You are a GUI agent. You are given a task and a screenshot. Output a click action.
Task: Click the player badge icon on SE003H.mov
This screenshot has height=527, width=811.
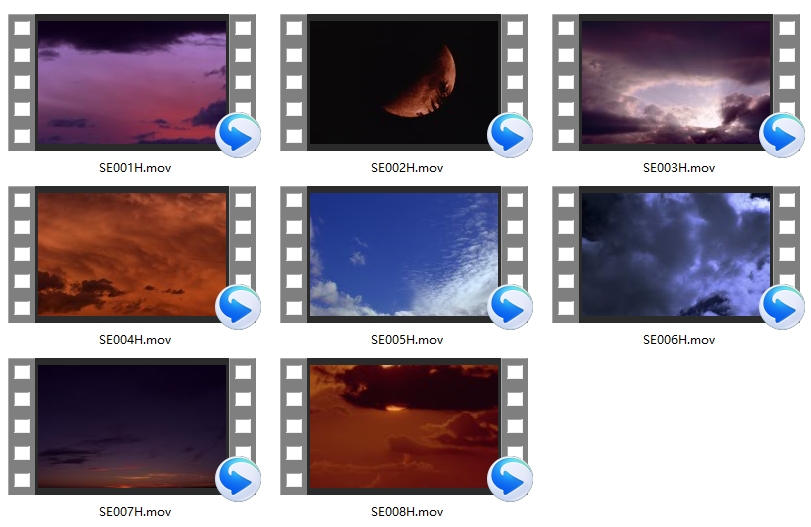pos(782,135)
